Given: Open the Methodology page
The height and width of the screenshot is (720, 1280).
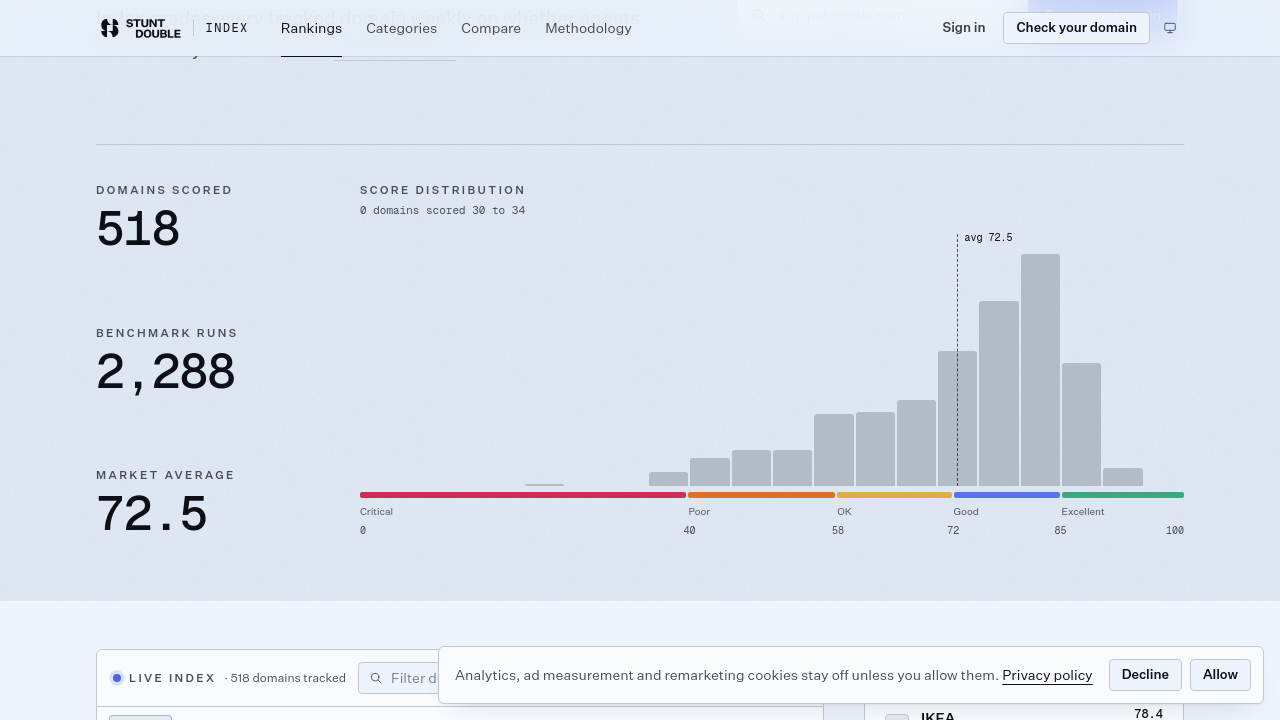Looking at the screenshot, I should click(588, 28).
